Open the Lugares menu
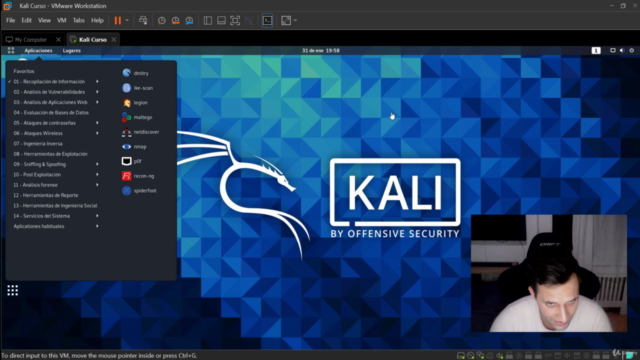Viewport: 640px width, 360px height. [72, 51]
